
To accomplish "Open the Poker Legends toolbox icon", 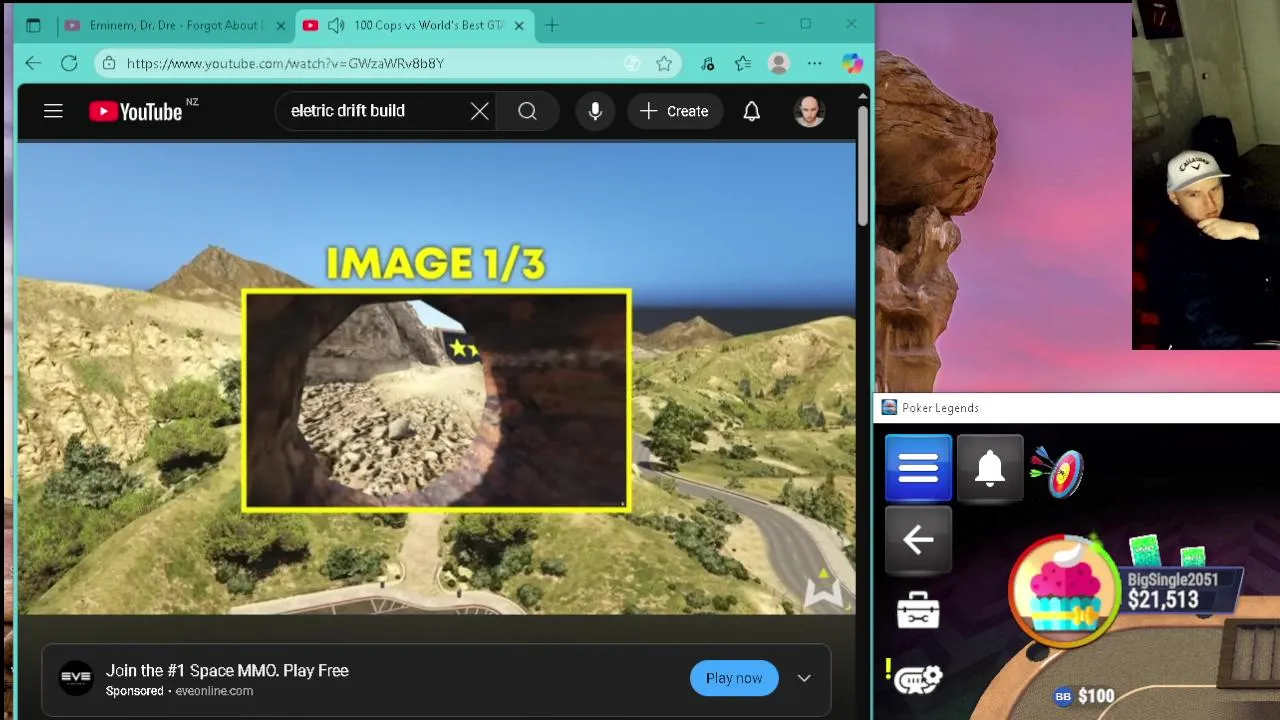I will pyautogui.click(x=918, y=609).
